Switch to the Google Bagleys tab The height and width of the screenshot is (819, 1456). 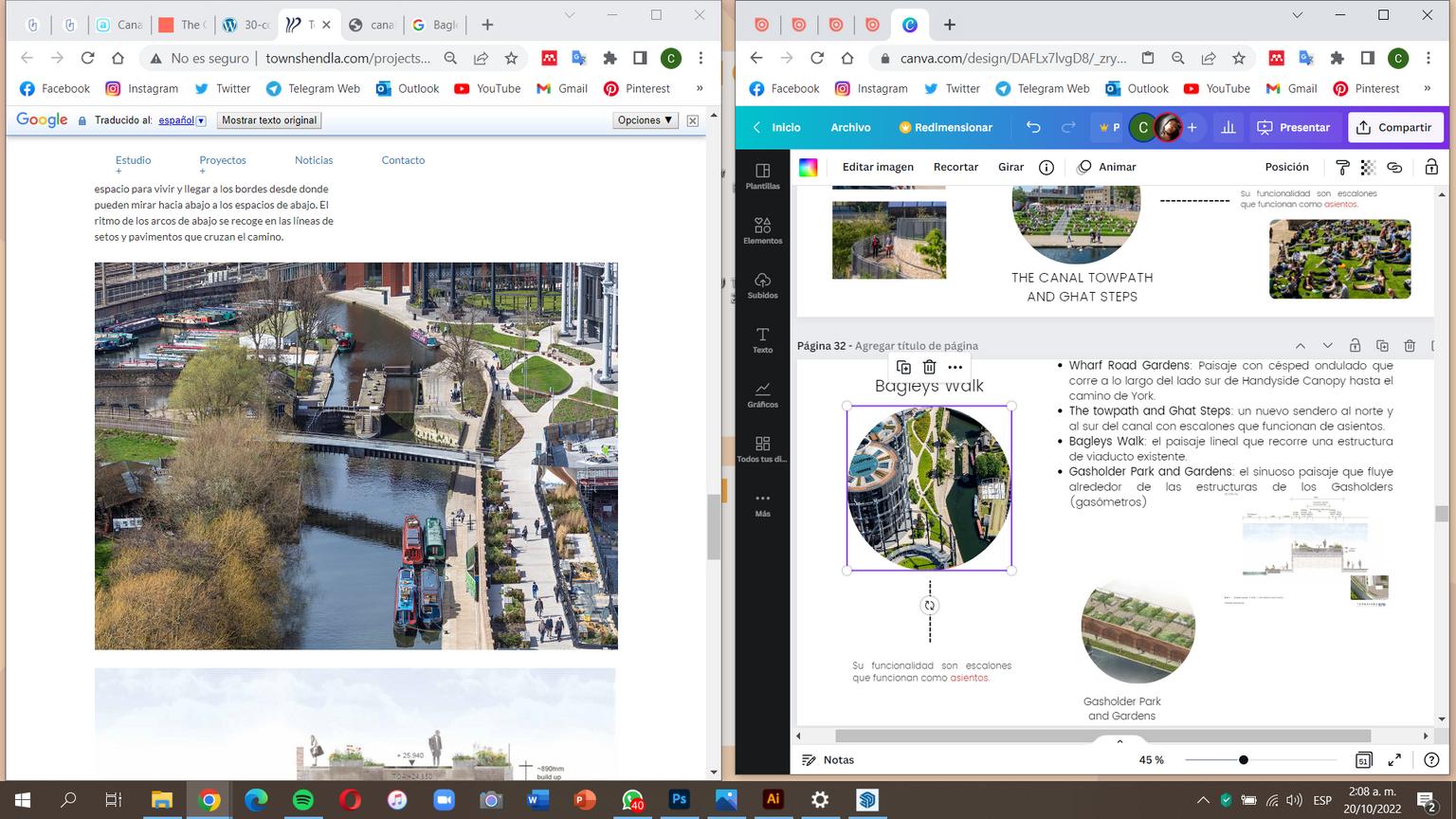433,25
